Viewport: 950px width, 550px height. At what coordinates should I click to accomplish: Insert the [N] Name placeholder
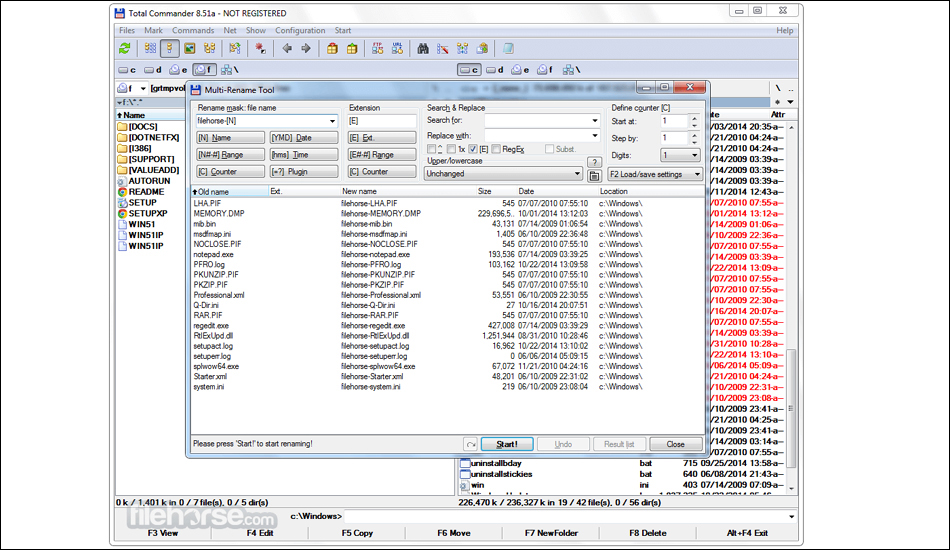point(230,138)
